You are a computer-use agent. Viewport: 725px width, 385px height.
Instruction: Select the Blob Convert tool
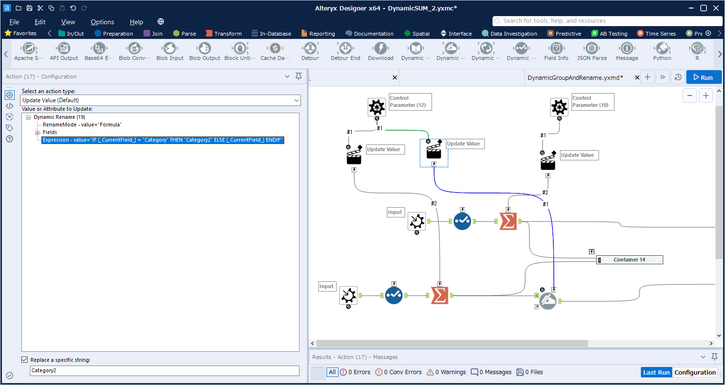coord(135,51)
